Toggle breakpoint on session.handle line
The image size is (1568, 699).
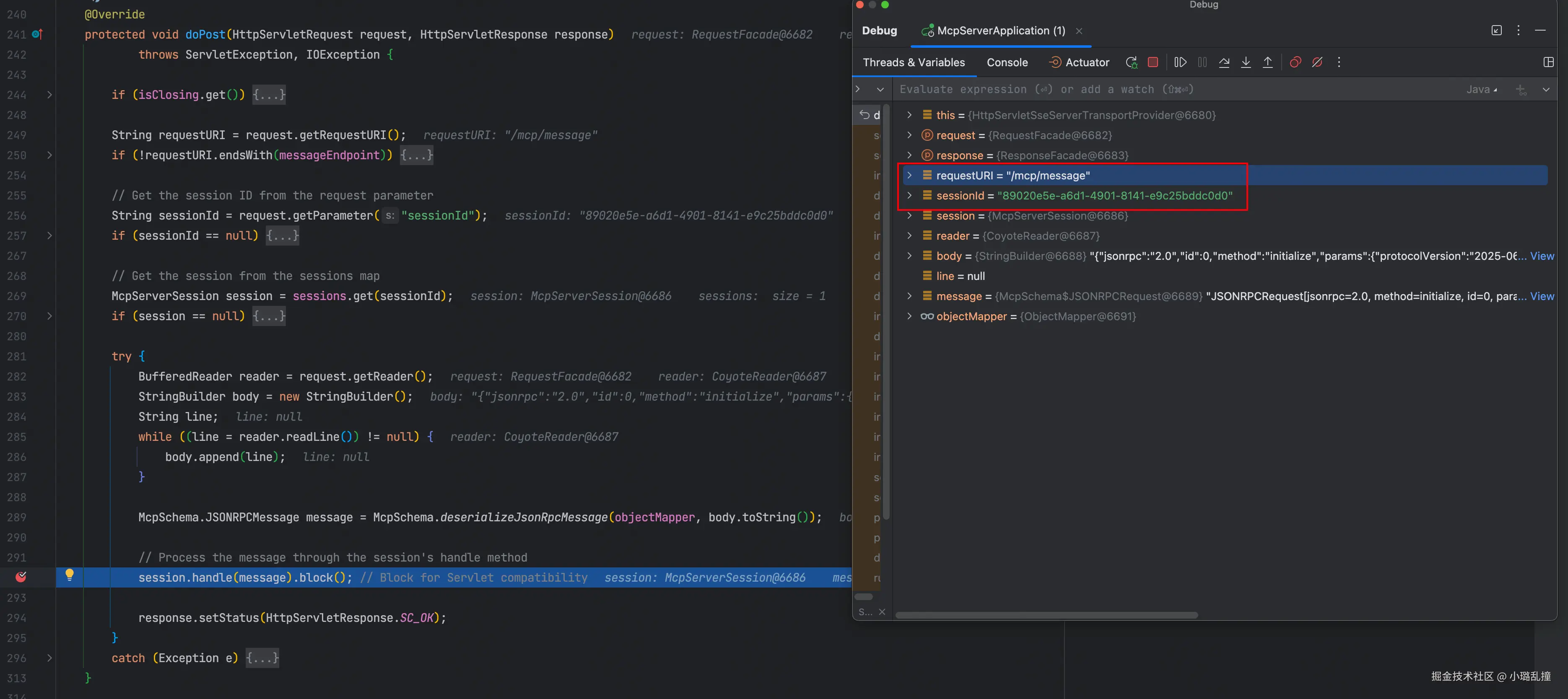point(21,577)
